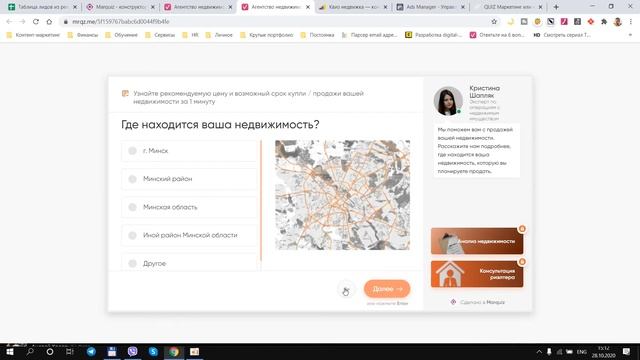The image size is (640, 360).
Task: Open "Сервисы" bookmarks folder
Action: point(160,35)
